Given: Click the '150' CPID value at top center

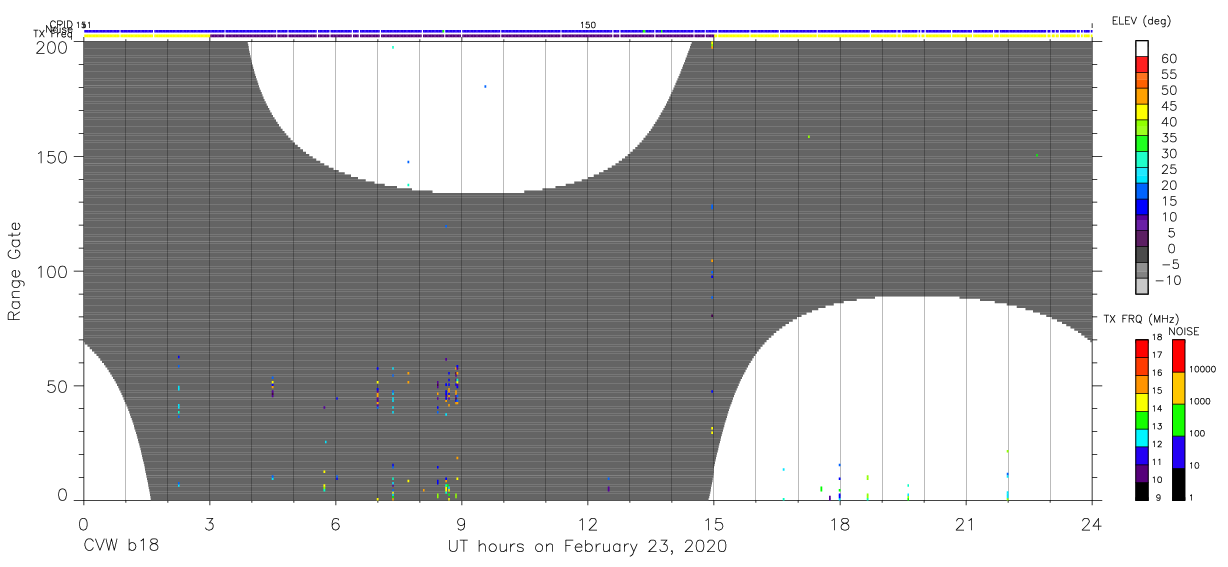Looking at the screenshot, I should (x=588, y=24).
